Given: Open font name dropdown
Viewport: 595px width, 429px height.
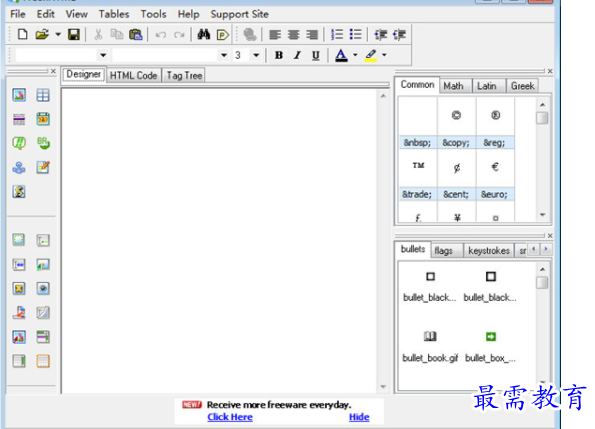Looking at the screenshot, I should [224, 55].
